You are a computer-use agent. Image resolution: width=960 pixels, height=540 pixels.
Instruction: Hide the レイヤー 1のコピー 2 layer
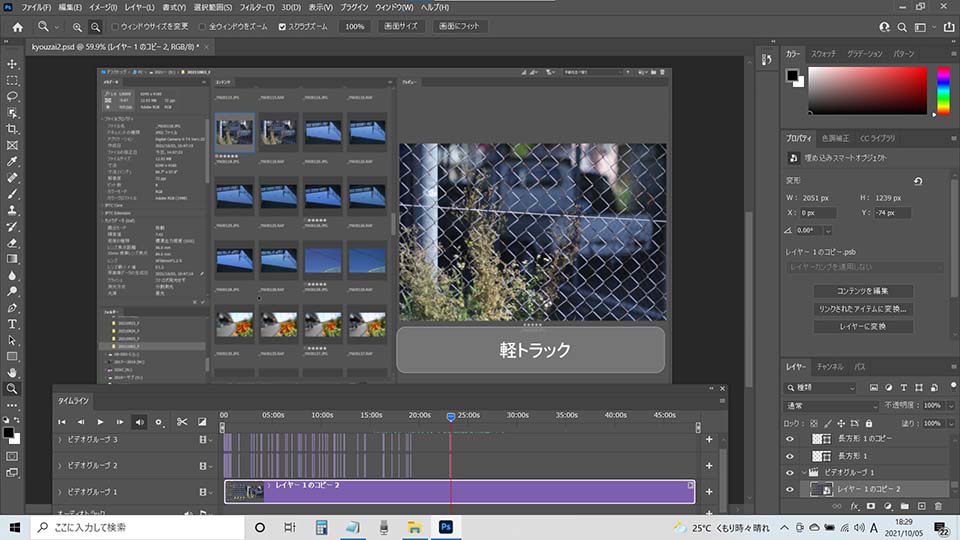[790, 489]
